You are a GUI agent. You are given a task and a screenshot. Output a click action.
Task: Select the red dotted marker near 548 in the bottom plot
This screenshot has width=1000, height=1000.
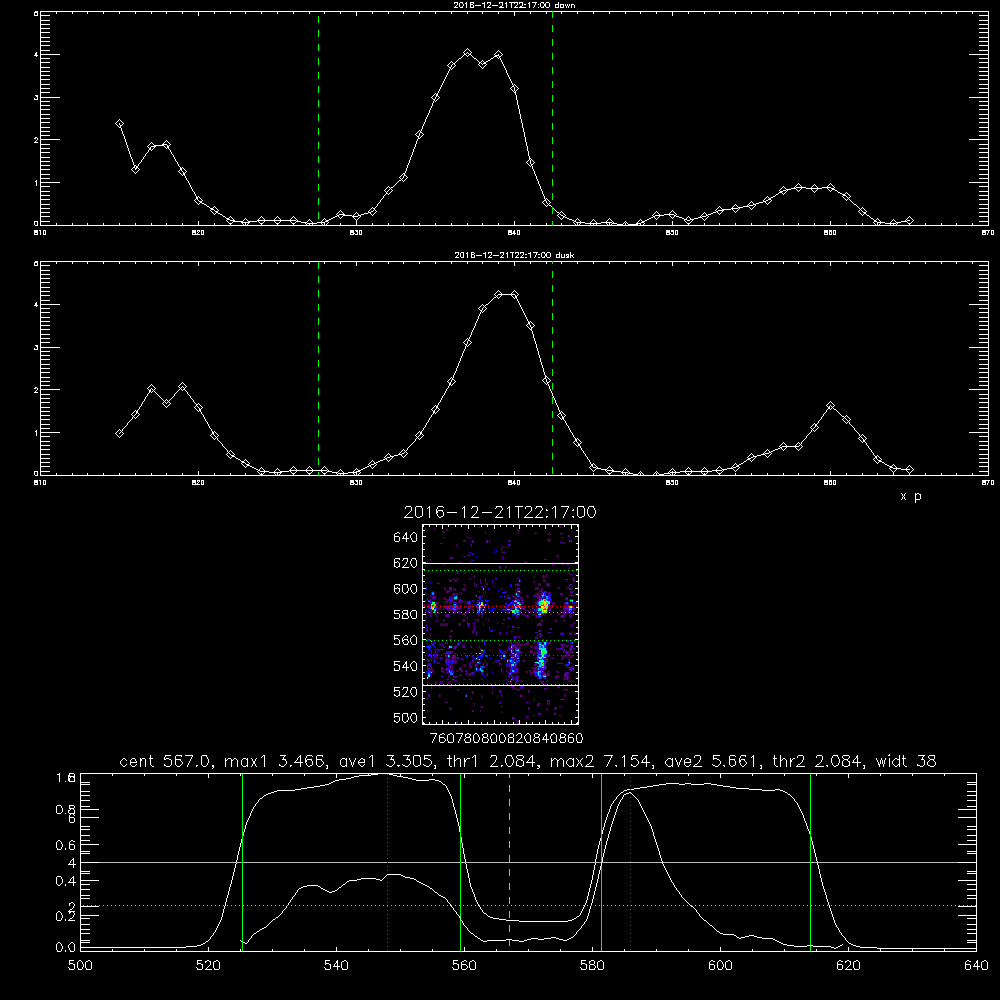(x=388, y=861)
